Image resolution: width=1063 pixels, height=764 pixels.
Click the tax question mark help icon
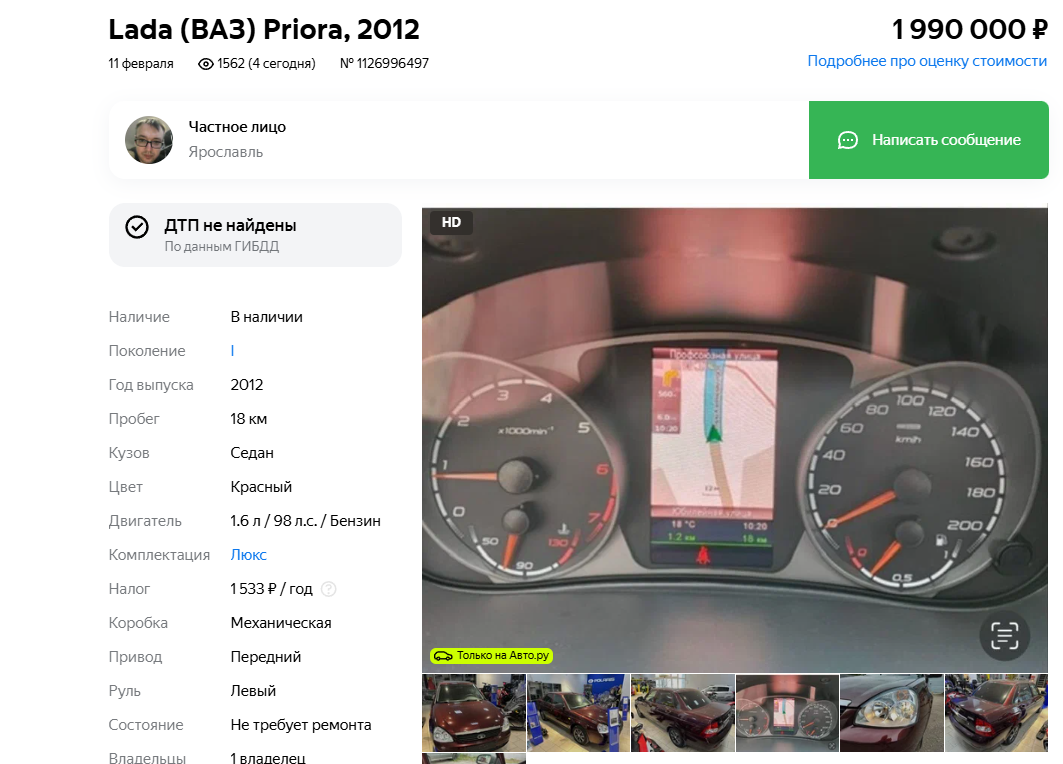328,589
